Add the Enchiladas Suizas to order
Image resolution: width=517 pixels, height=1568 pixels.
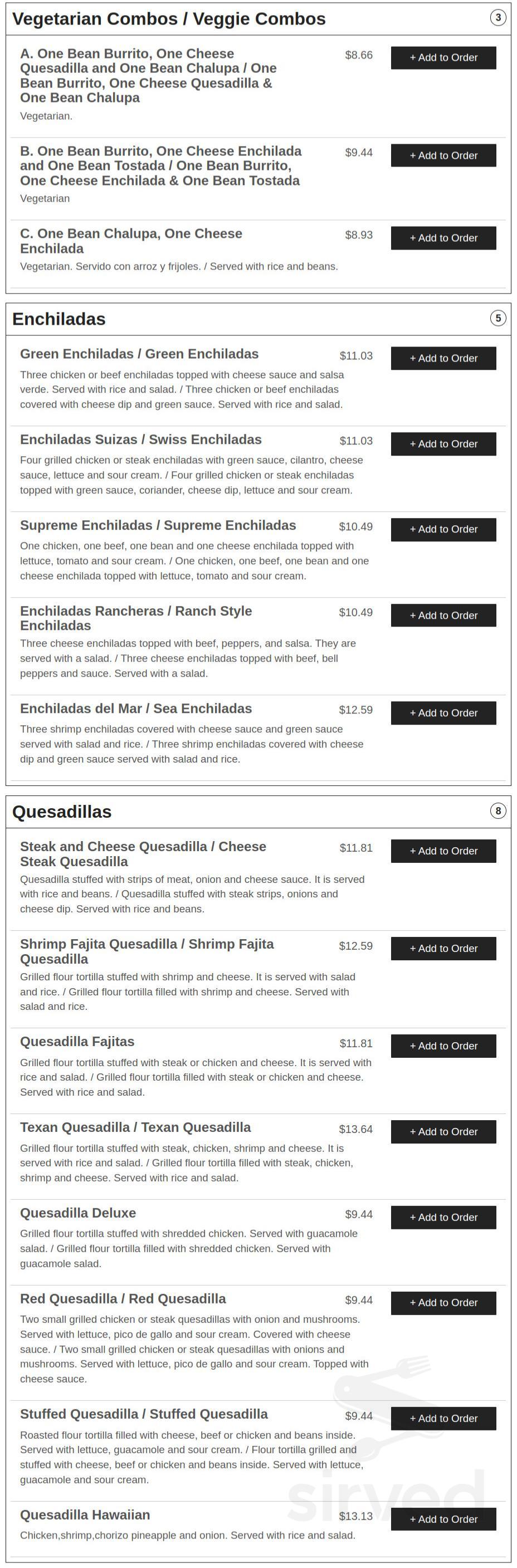pos(443,443)
